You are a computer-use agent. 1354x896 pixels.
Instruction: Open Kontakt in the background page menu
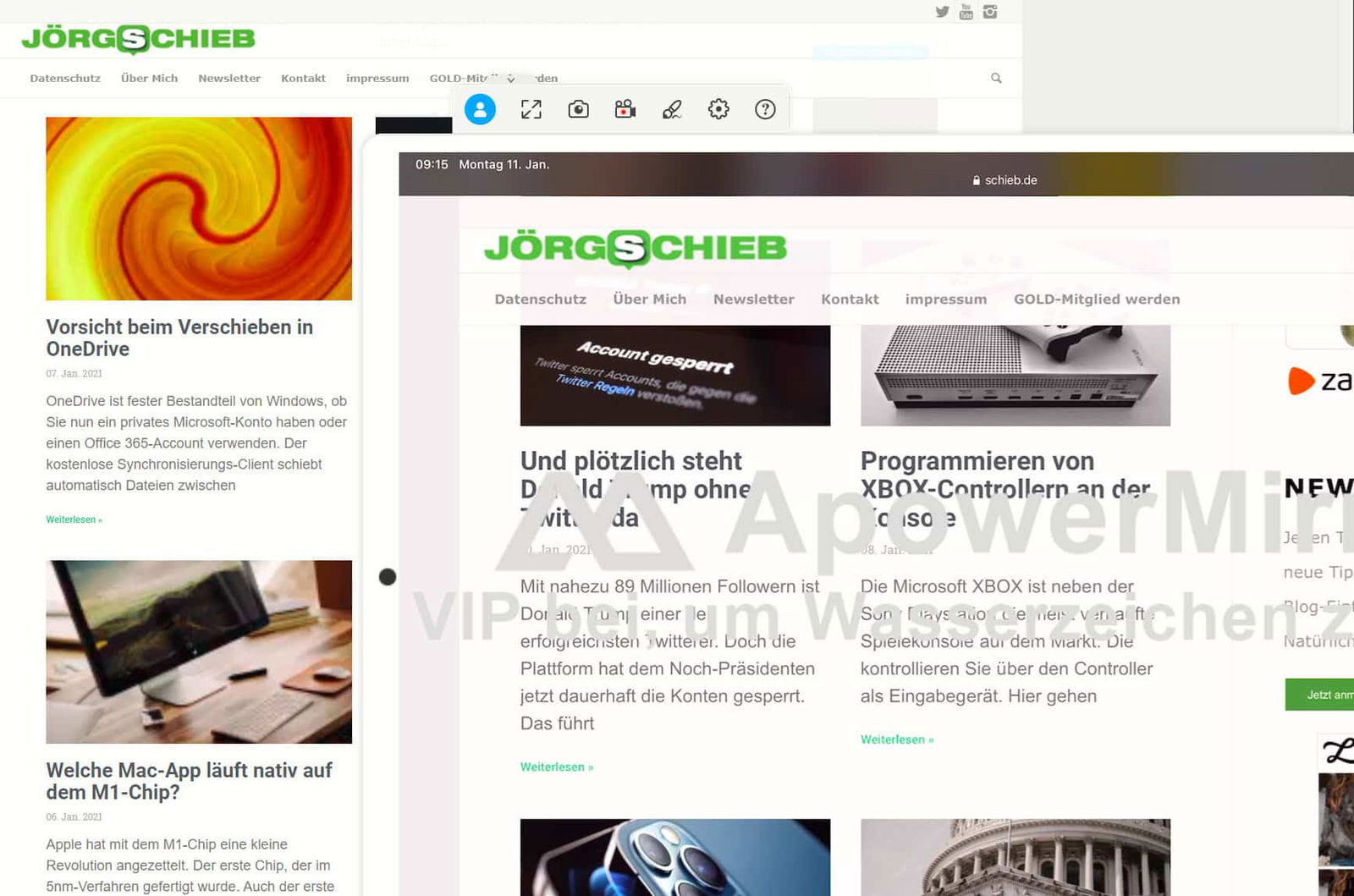coord(303,78)
